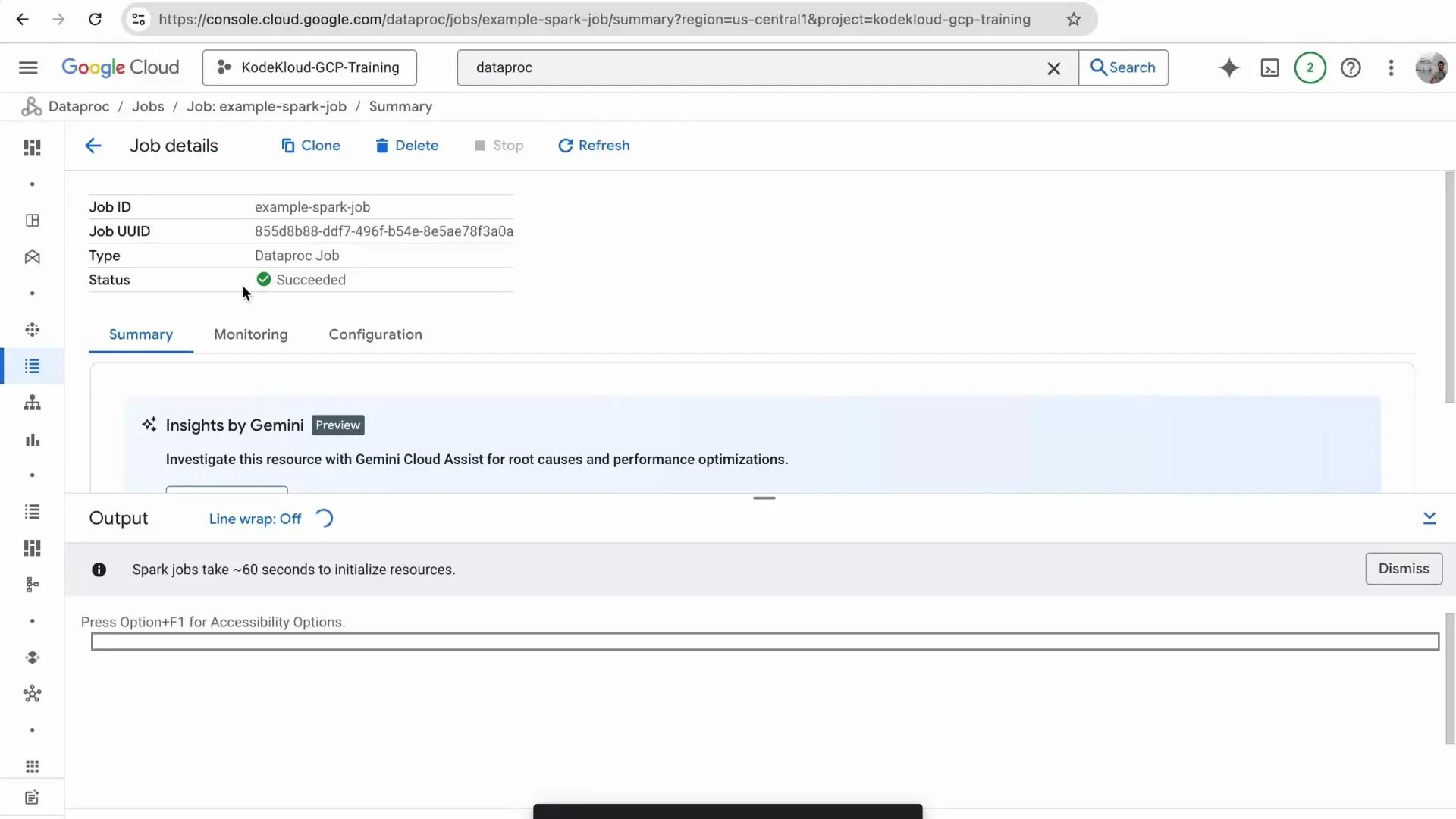
Task: Open the KodeKloud-GCP-Training project selector
Action: click(309, 67)
